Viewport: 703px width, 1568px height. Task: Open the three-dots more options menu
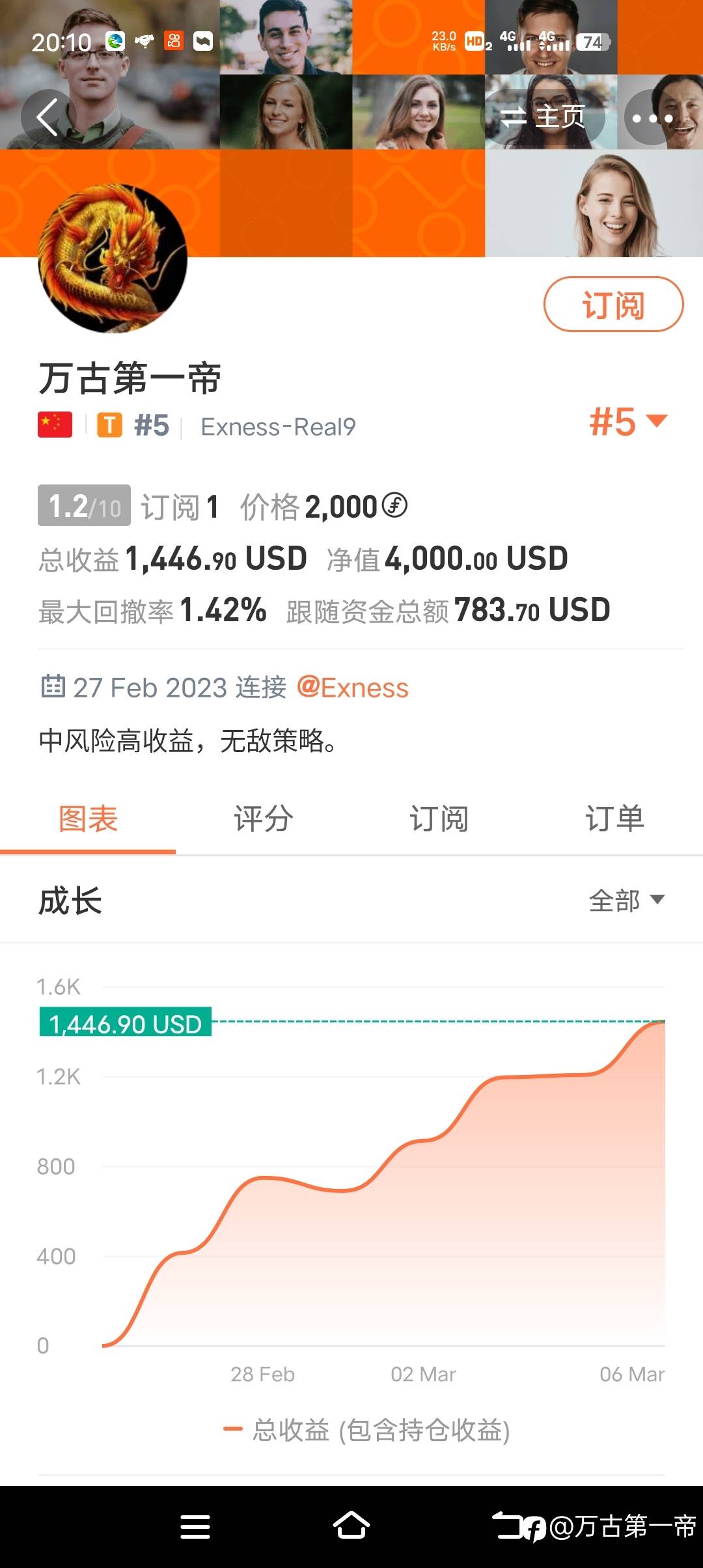[x=652, y=118]
